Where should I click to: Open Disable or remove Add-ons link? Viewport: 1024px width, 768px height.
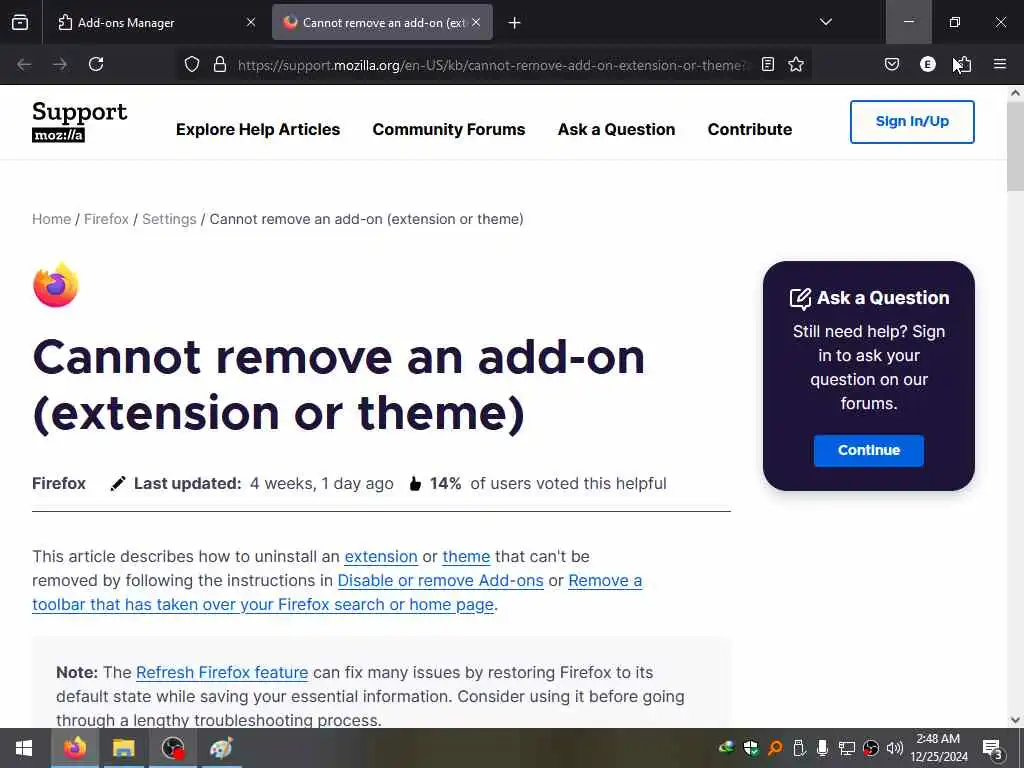click(441, 581)
